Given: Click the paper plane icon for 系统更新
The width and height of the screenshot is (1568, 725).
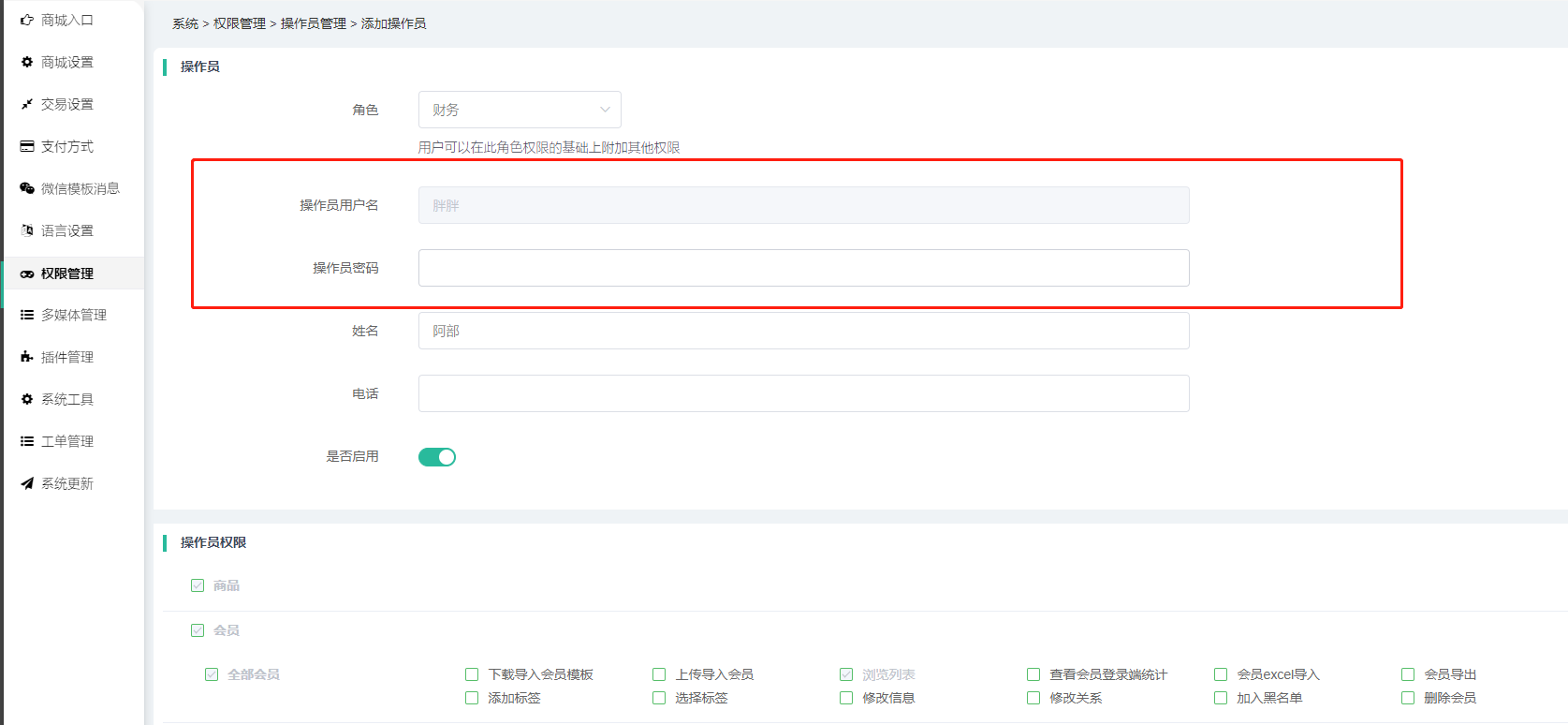Looking at the screenshot, I should pos(27,483).
